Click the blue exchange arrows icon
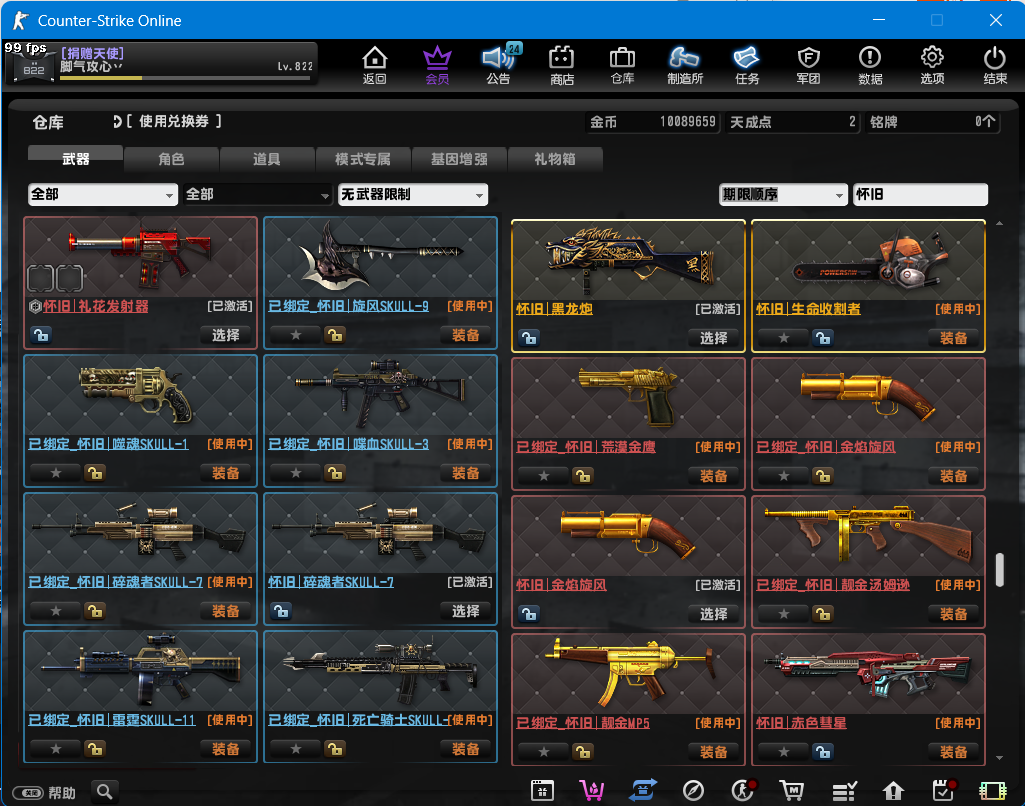The height and width of the screenshot is (806, 1025). tap(643, 791)
